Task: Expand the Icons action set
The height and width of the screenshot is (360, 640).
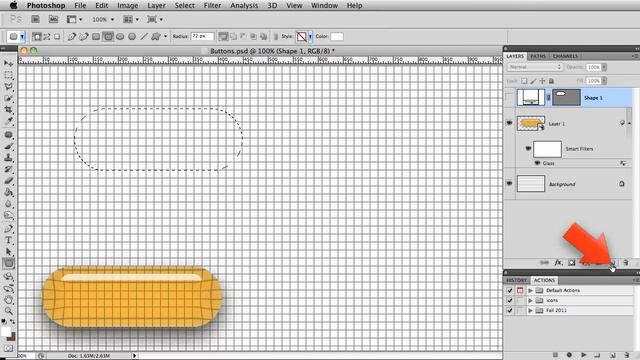Action: (x=530, y=300)
